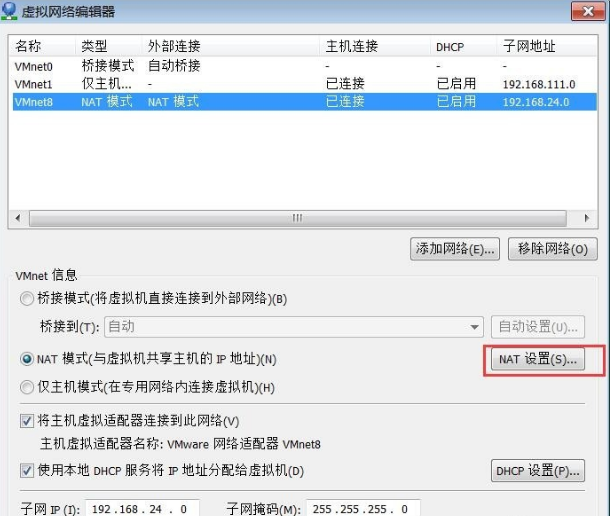Click the 自动桥接 external connection cell
Viewport: 610px width, 516px height.
[174, 66]
